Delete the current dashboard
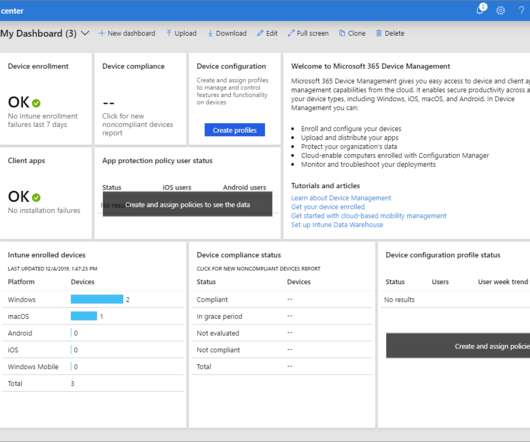The width and height of the screenshot is (530, 442). click(390, 33)
